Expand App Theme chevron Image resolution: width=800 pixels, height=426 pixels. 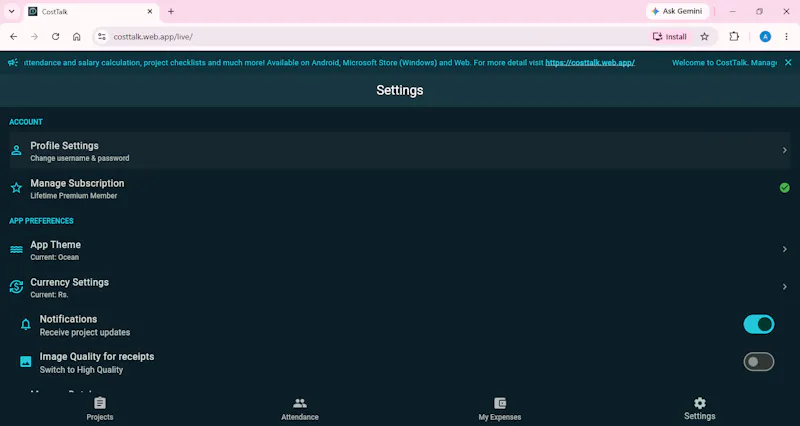coord(785,249)
